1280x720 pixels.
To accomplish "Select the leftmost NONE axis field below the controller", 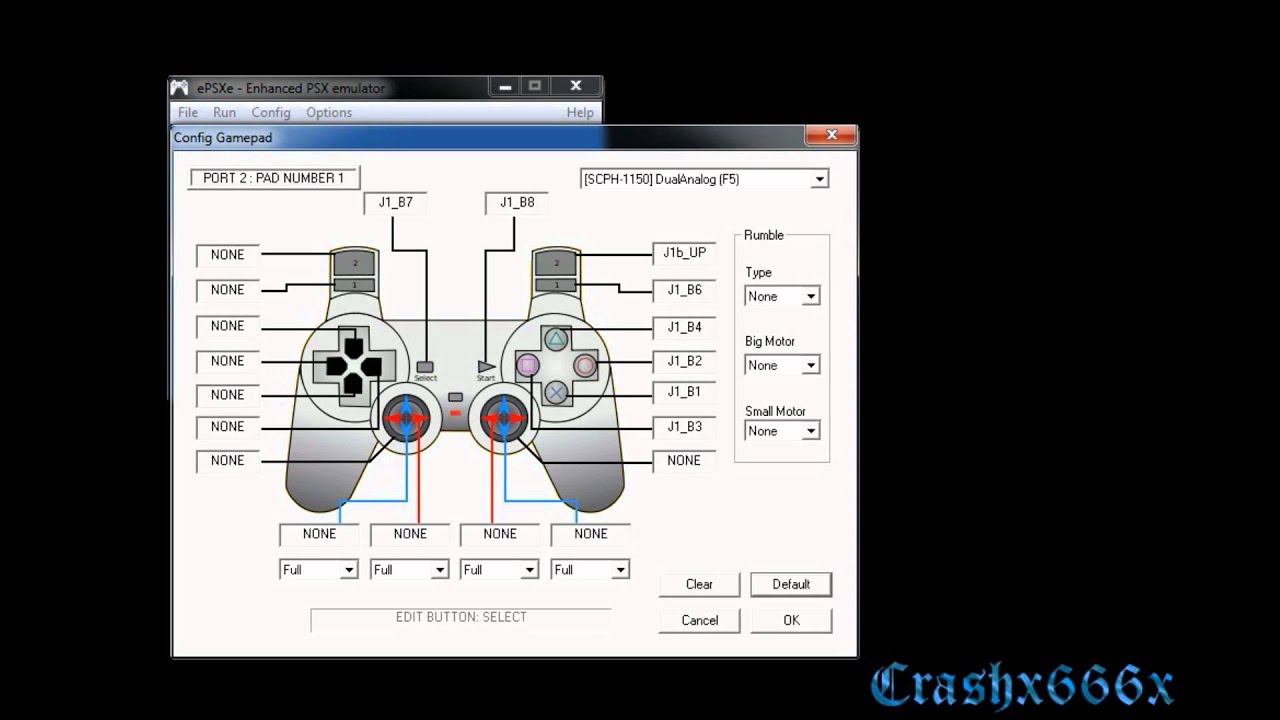I will coord(319,534).
